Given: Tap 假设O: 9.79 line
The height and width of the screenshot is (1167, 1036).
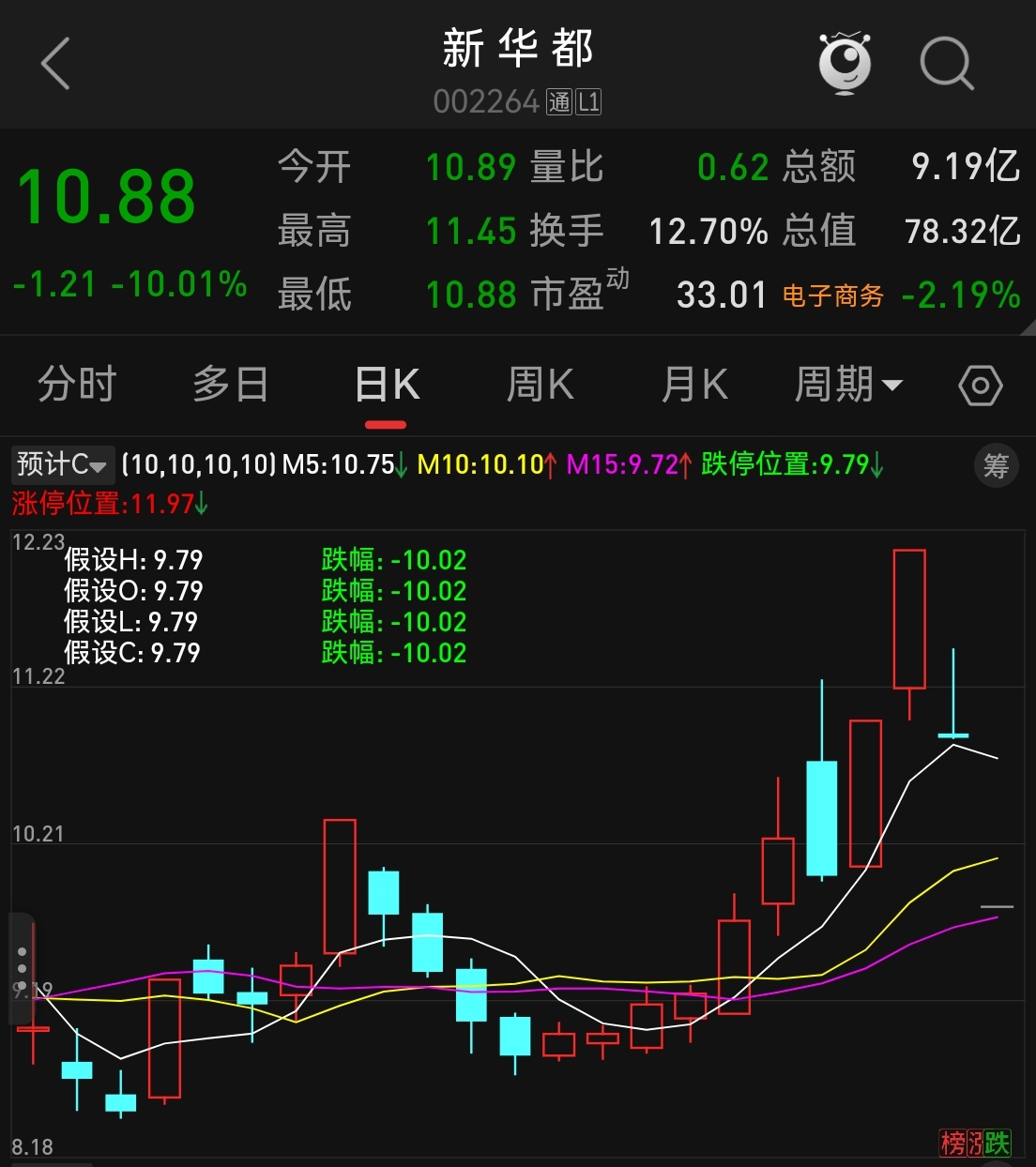Looking at the screenshot, I should 133,591.
